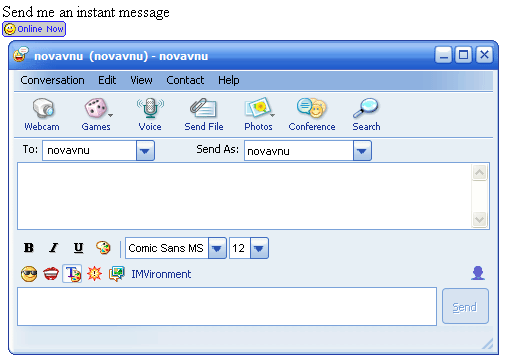The image size is (506, 360).
Task: Click the display image avatar icon
Action: [478, 273]
